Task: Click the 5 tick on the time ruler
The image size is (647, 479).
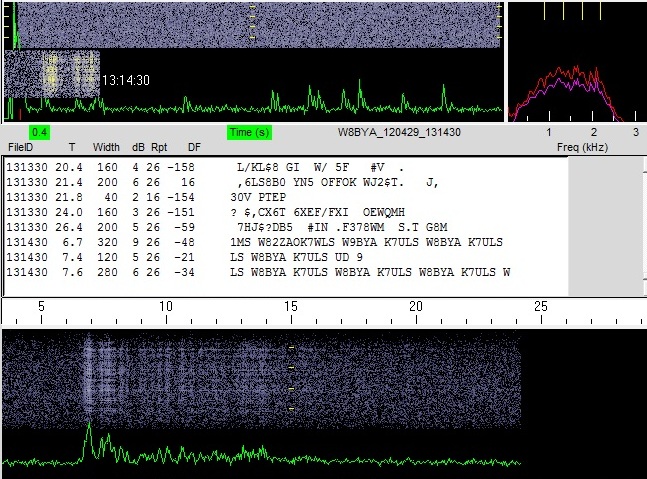Action: click(40, 307)
